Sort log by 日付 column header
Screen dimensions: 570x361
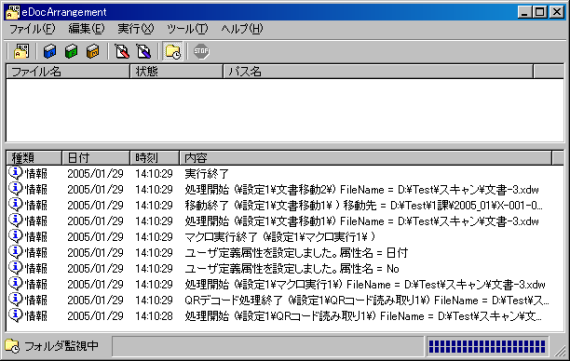(96, 158)
